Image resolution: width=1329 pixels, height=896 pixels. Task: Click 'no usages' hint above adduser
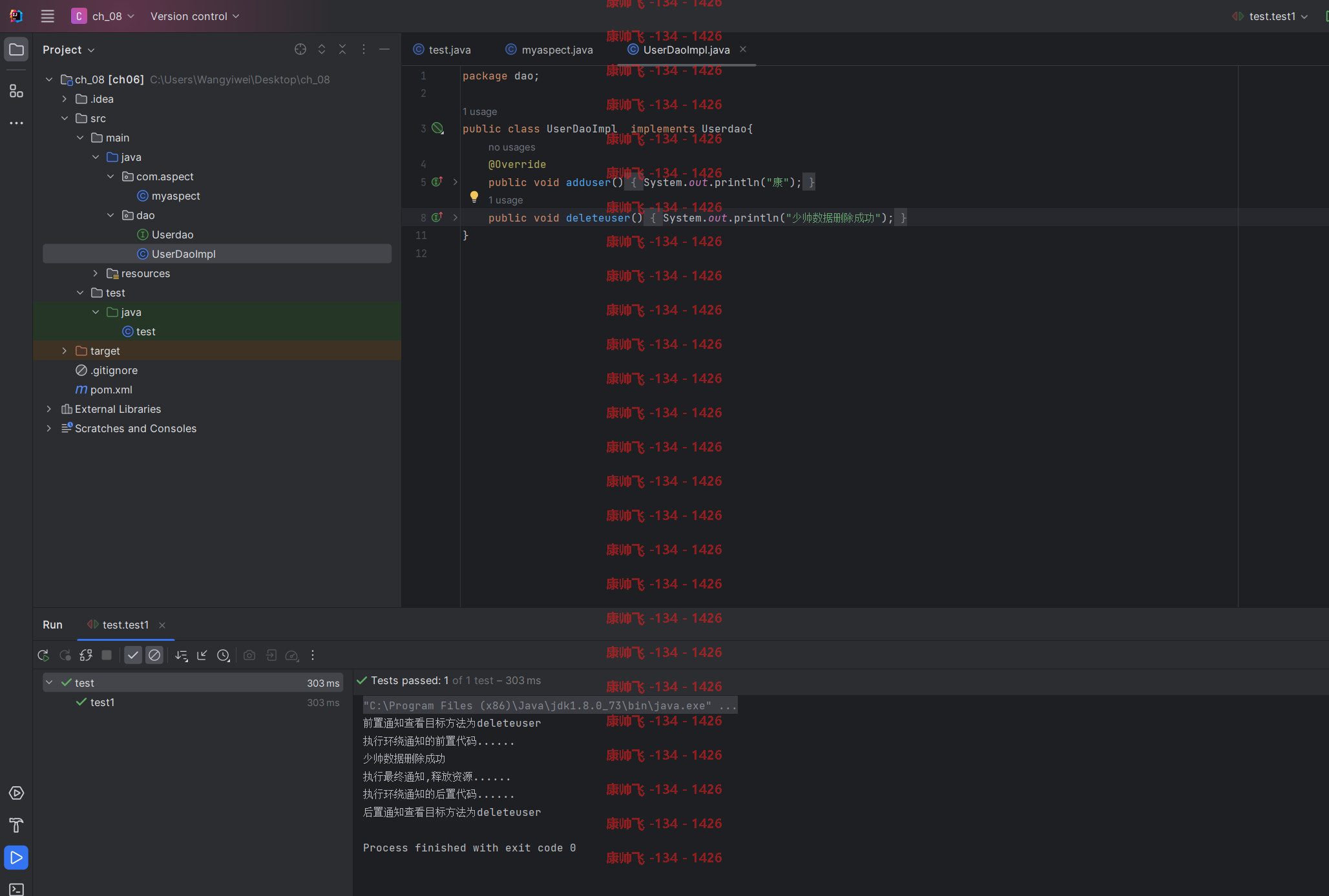tap(512, 147)
